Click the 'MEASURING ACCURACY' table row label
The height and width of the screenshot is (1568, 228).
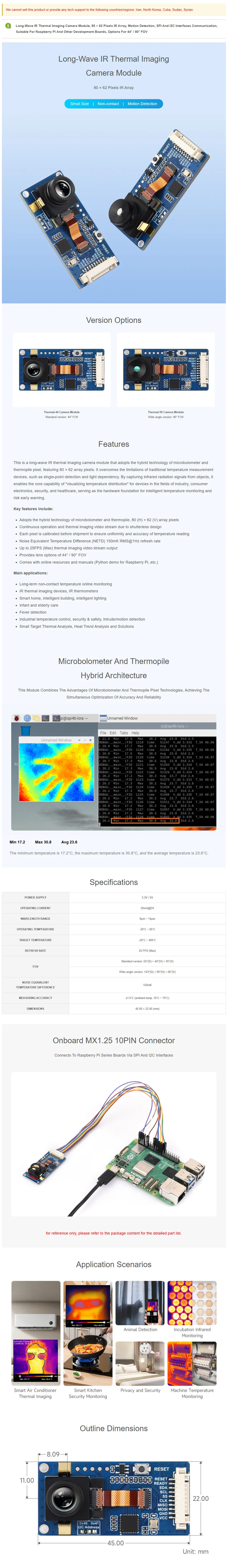tap(35, 998)
